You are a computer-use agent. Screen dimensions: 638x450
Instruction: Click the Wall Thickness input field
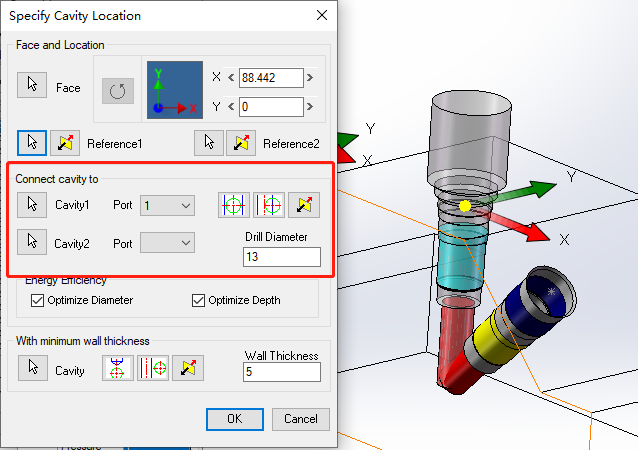coord(282,371)
